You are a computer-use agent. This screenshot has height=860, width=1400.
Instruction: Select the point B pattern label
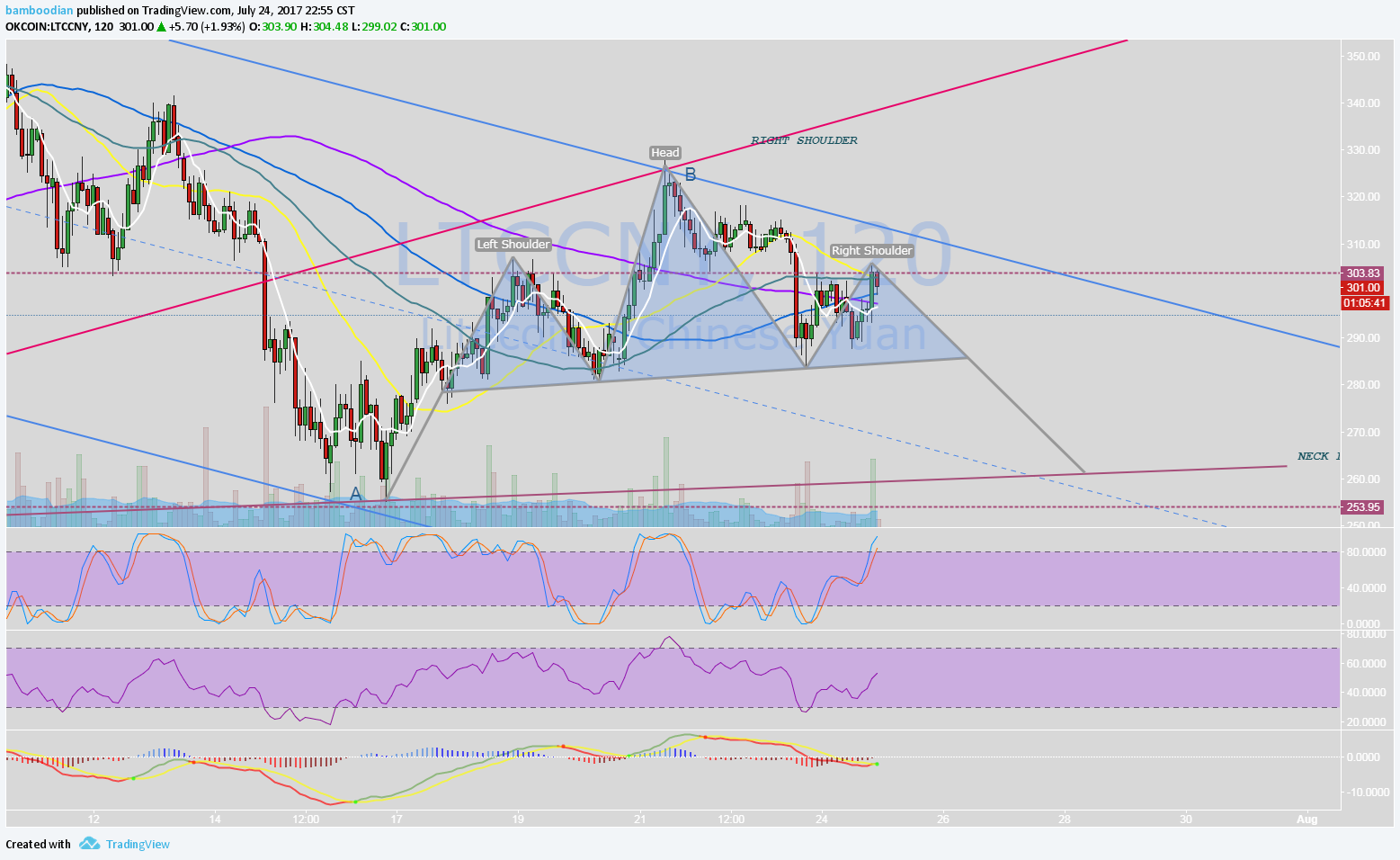click(691, 175)
